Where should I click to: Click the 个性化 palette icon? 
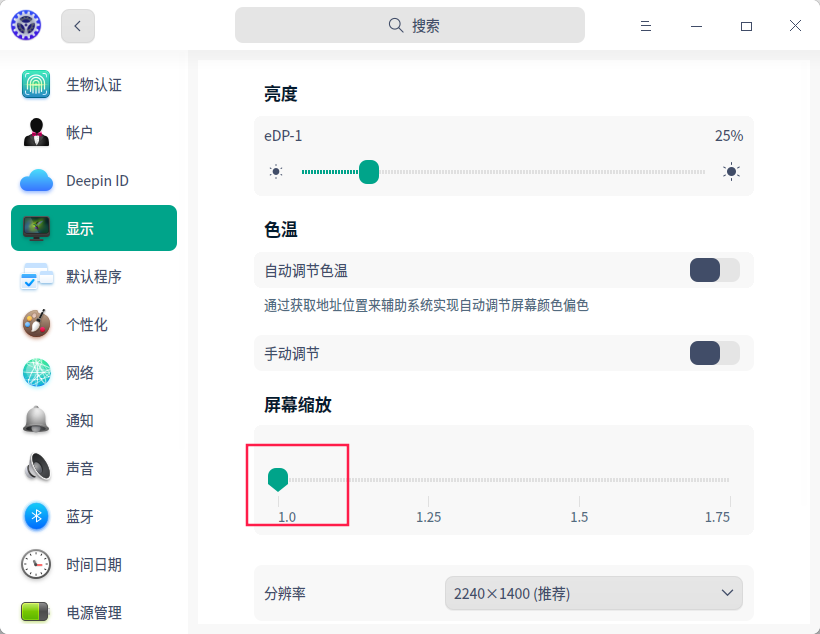click(x=36, y=324)
